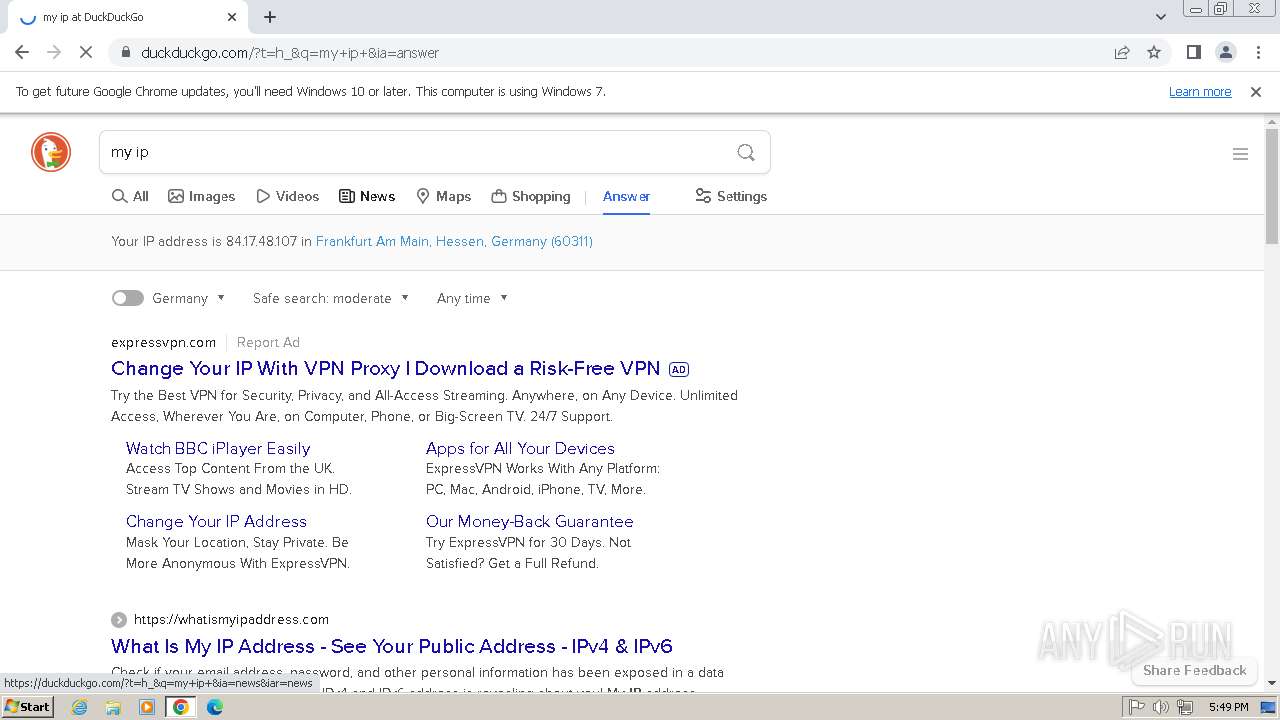Open Chrome side panel
This screenshot has height=720, width=1280.
(x=1193, y=52)
